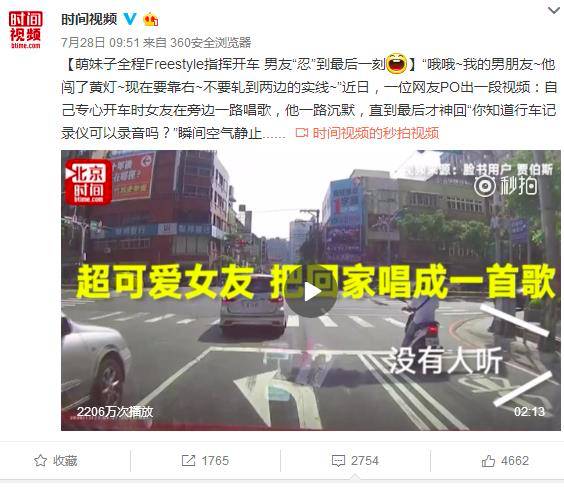Click the video icon before 秒拍视频 link

tap(302, 133)
